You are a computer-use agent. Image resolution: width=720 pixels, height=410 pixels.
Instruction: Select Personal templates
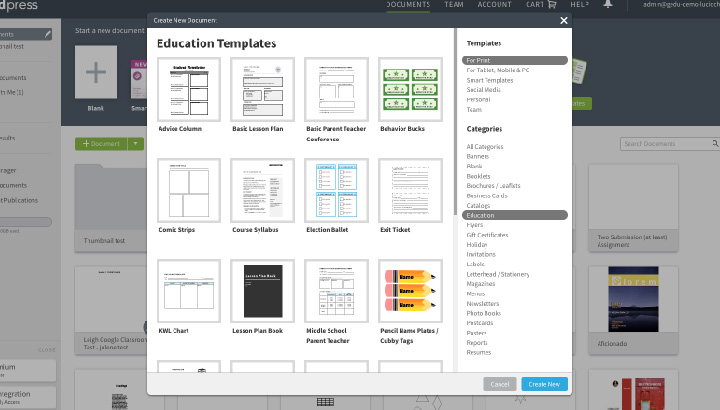[478, 100]
